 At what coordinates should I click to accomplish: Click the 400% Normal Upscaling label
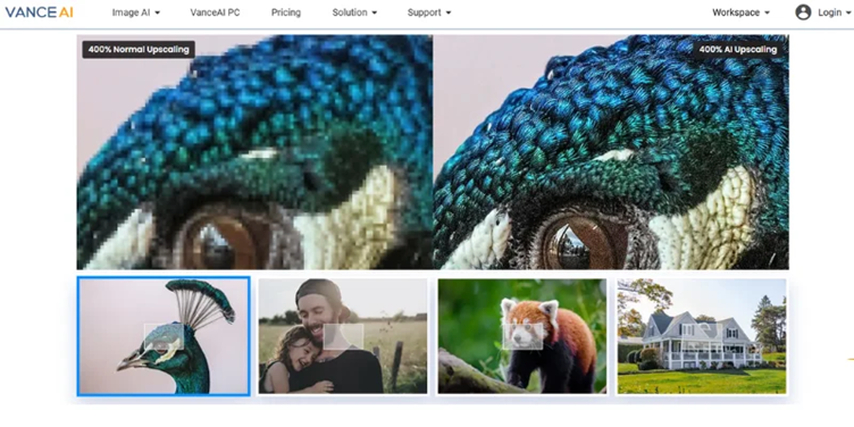[138, 50]
